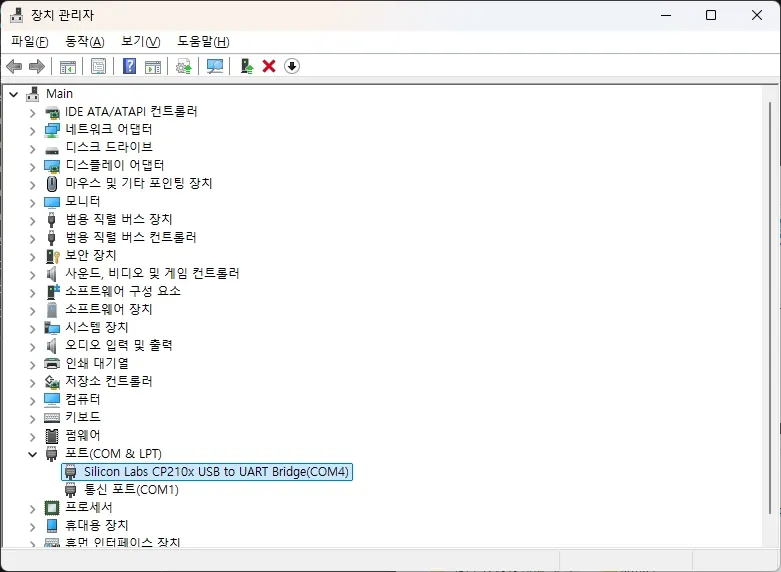Scan for hardware changes using monitor icon
The width and height of the screenshot is (781, 572).
pos(215,66)
